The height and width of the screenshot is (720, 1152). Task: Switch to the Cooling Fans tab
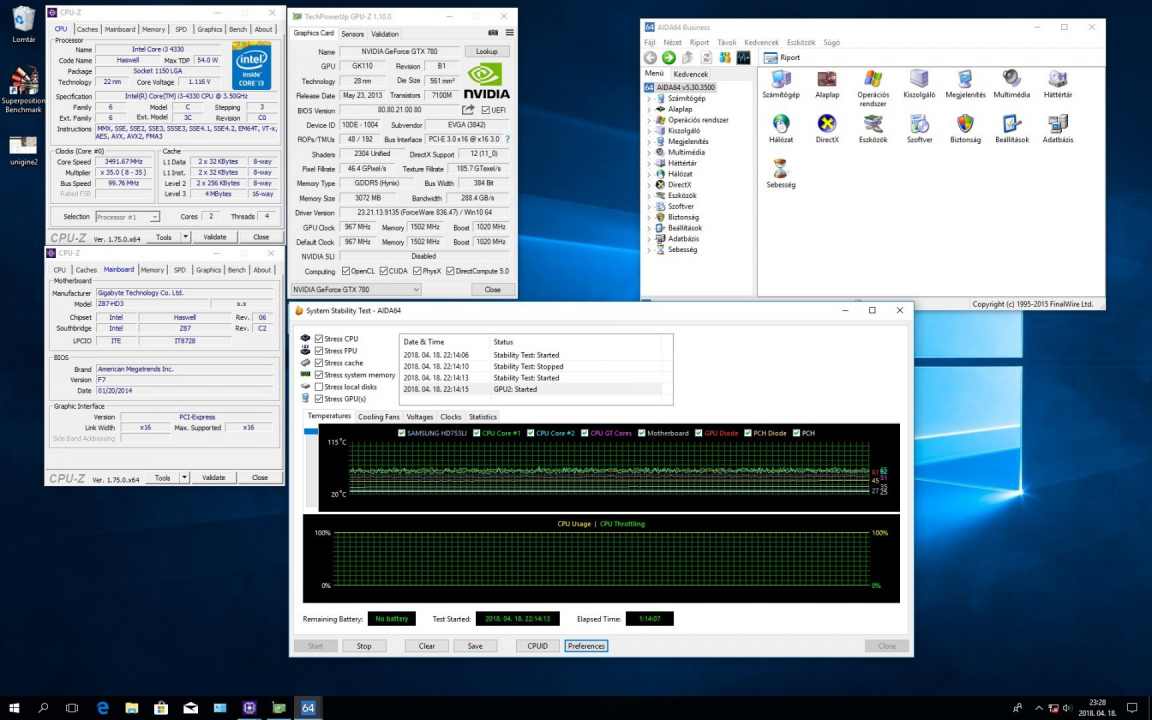click(378, 417)
